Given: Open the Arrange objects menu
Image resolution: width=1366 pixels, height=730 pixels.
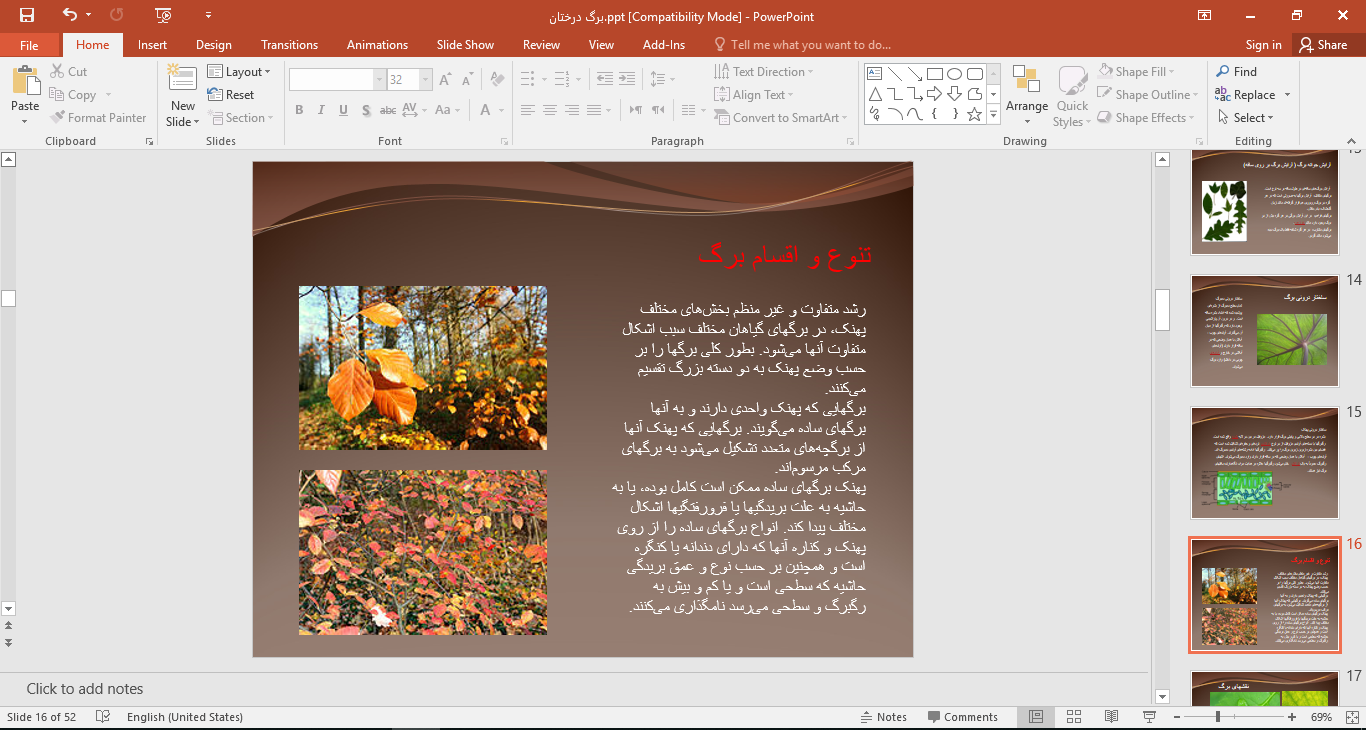Looking at the screenshot, I should click(x=1027, y=95).
